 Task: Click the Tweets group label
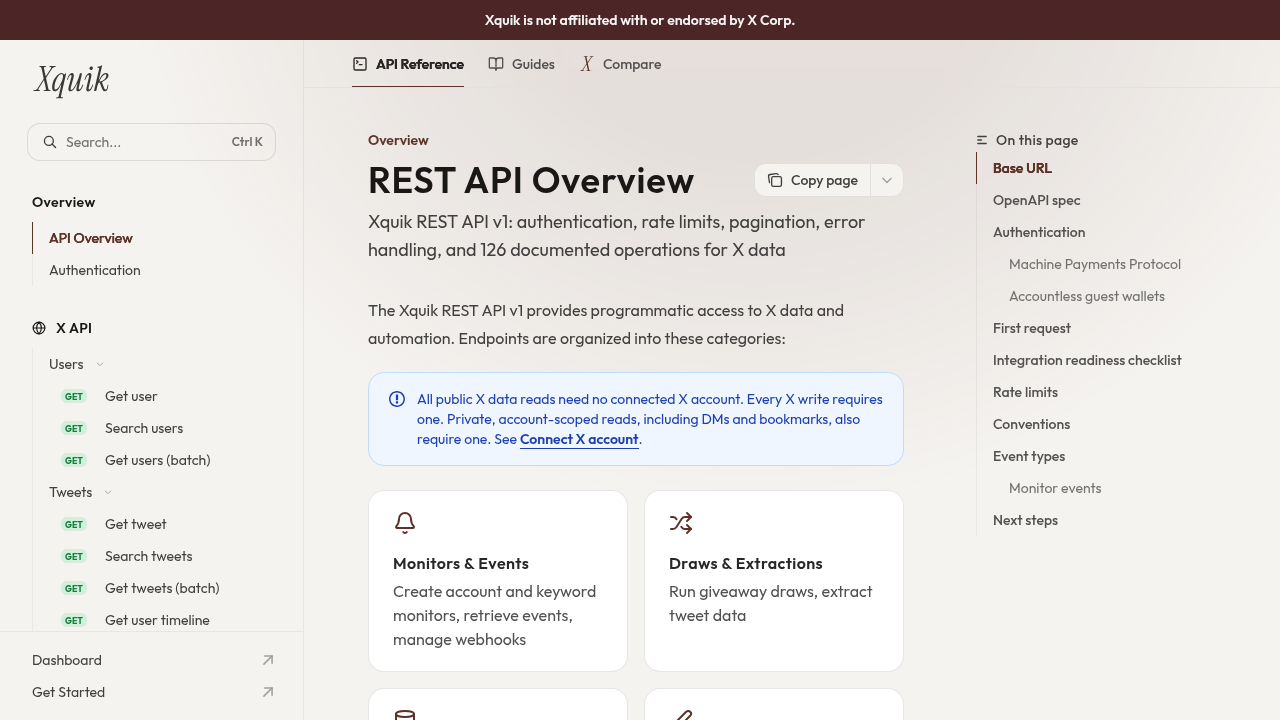pyautogui.click(x=70, y=492)
